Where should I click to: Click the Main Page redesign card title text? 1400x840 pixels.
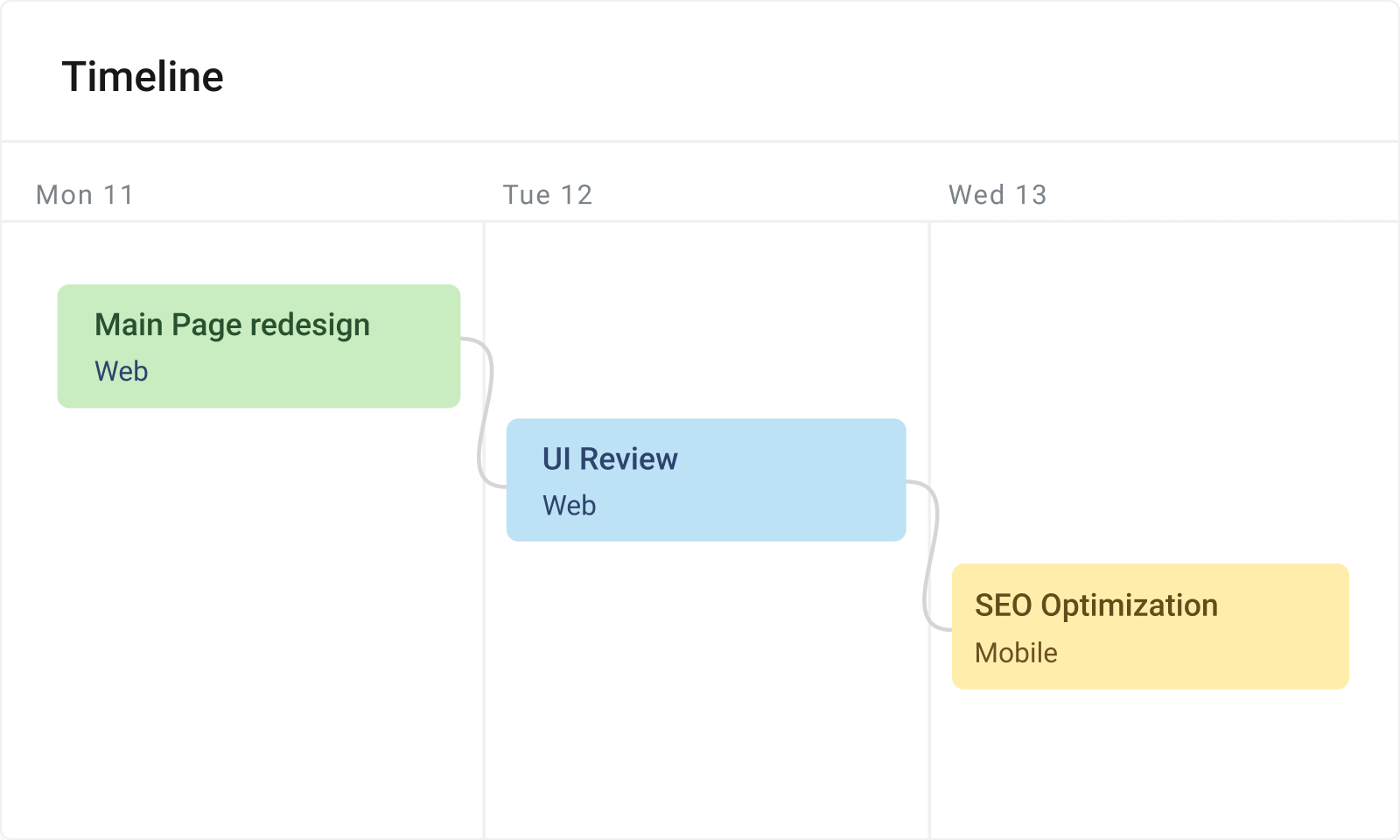pos(232,325)
